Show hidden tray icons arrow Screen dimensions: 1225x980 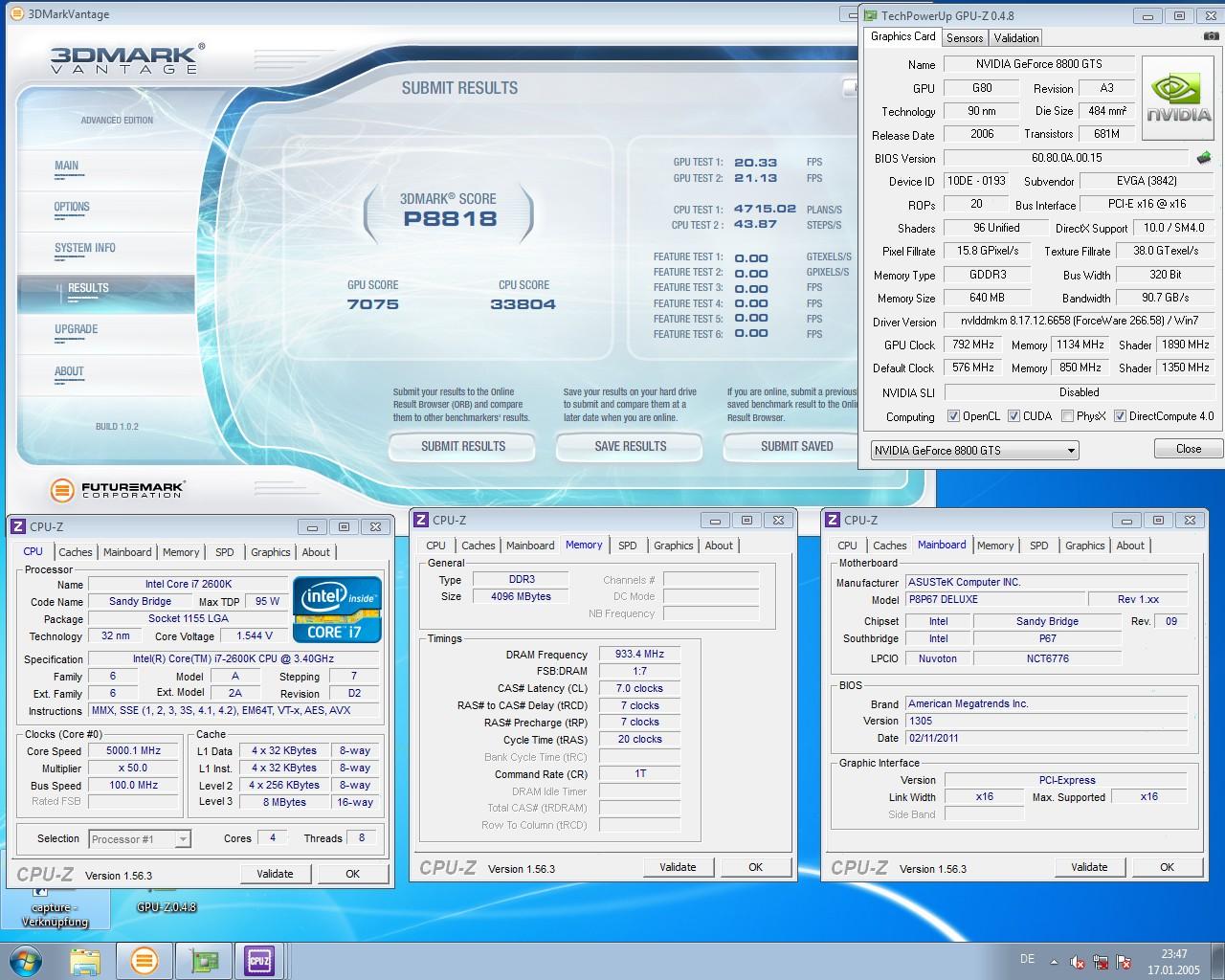(1055, 962)
